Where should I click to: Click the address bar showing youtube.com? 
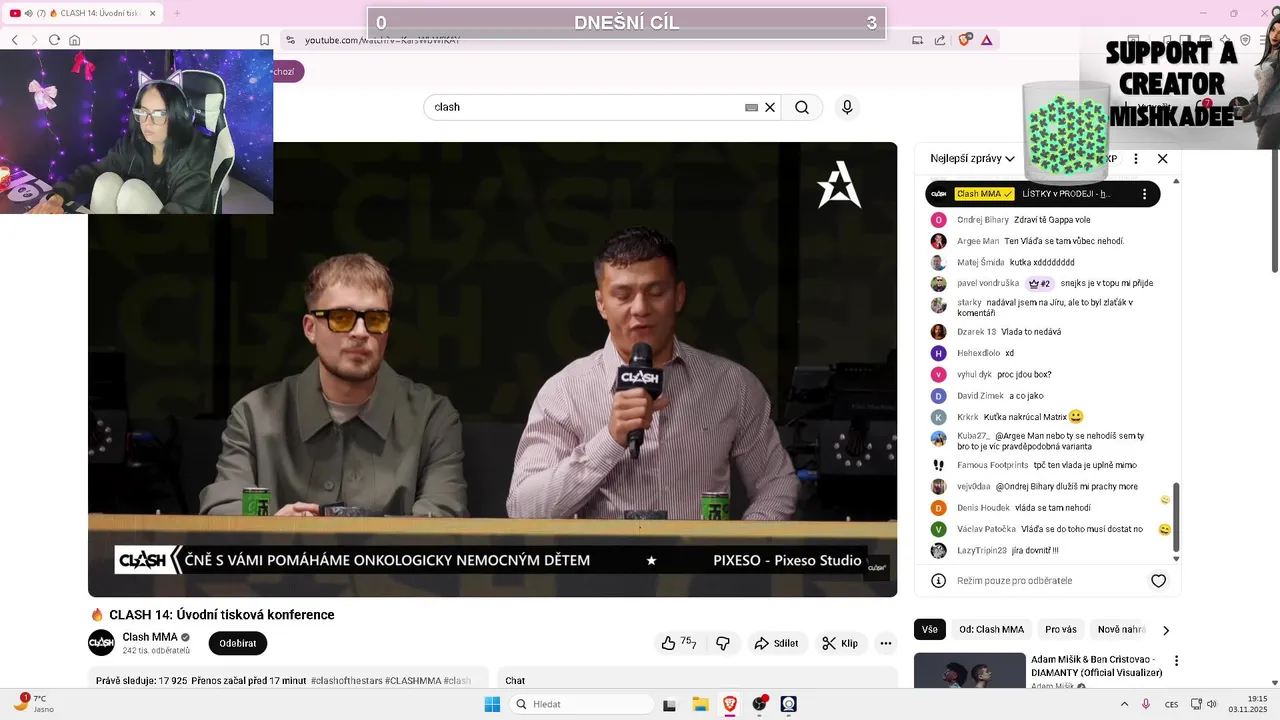coord(590,40)
